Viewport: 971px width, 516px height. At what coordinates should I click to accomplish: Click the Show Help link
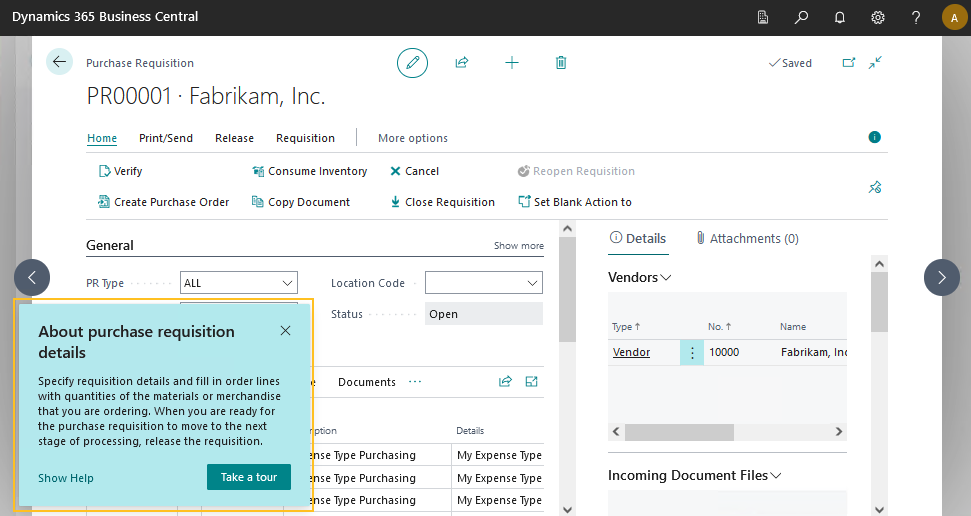tap(66, 478)
